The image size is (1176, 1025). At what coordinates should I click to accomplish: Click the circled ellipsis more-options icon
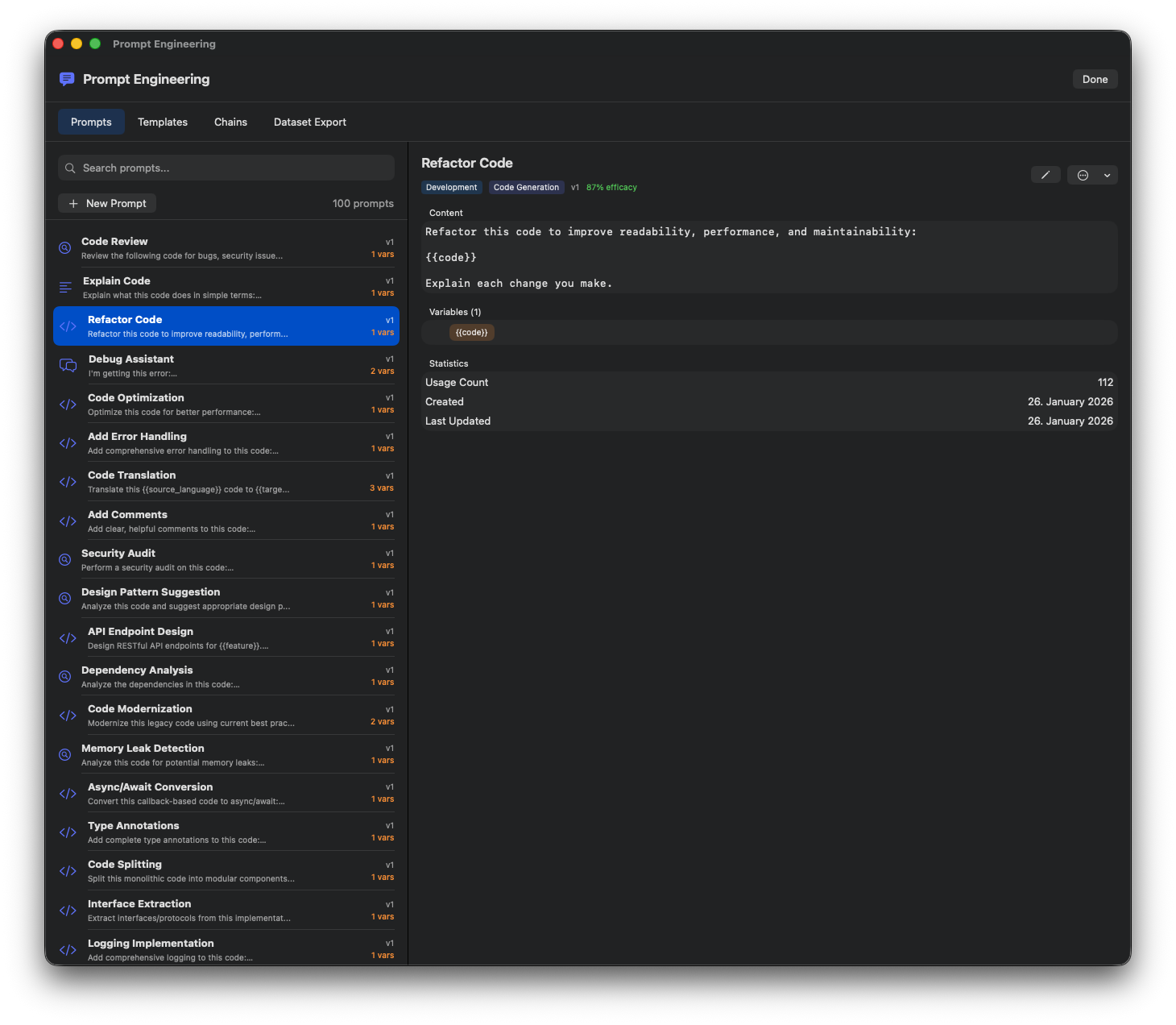[1083, 175]
